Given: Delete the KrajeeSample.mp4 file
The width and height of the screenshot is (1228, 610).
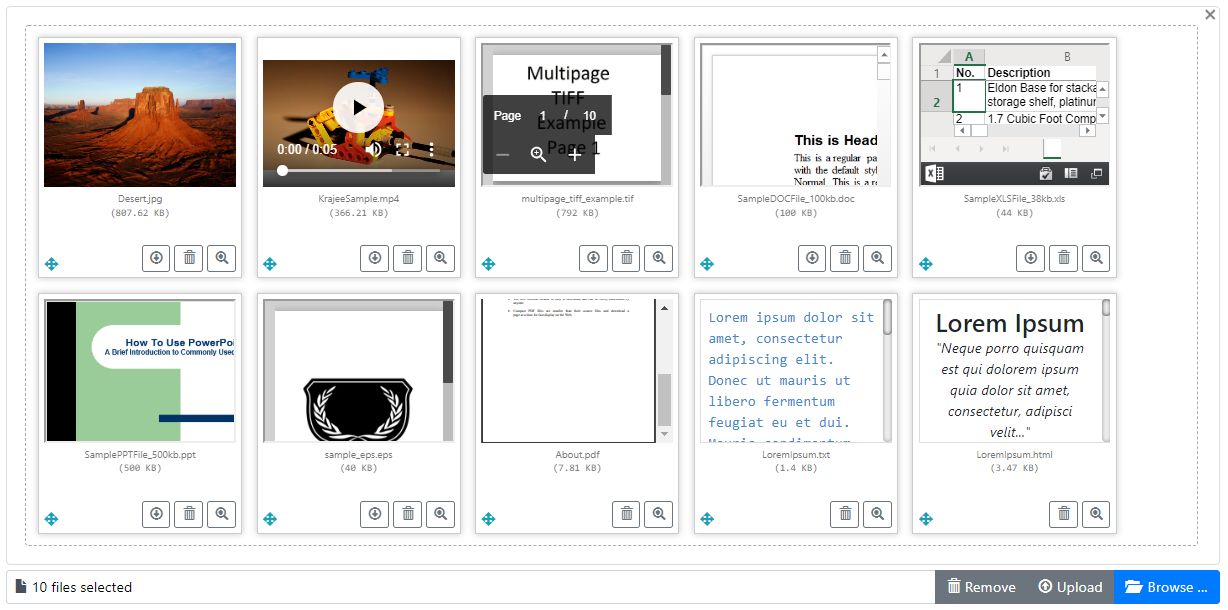Looking at the screenshot, I should pyautogui.click(x=407, y=258).
